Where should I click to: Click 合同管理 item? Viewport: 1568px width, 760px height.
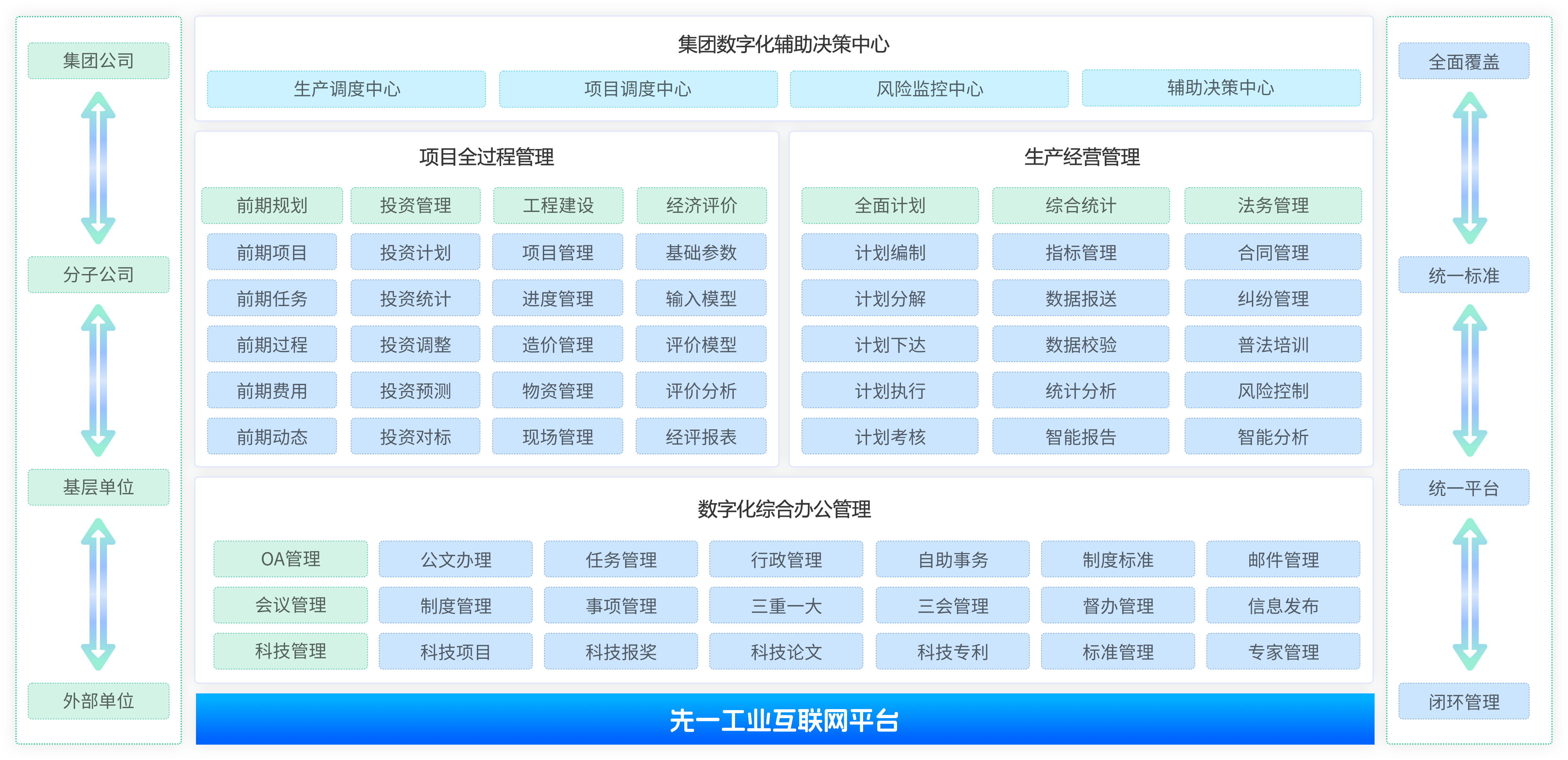coord(1273,252)
